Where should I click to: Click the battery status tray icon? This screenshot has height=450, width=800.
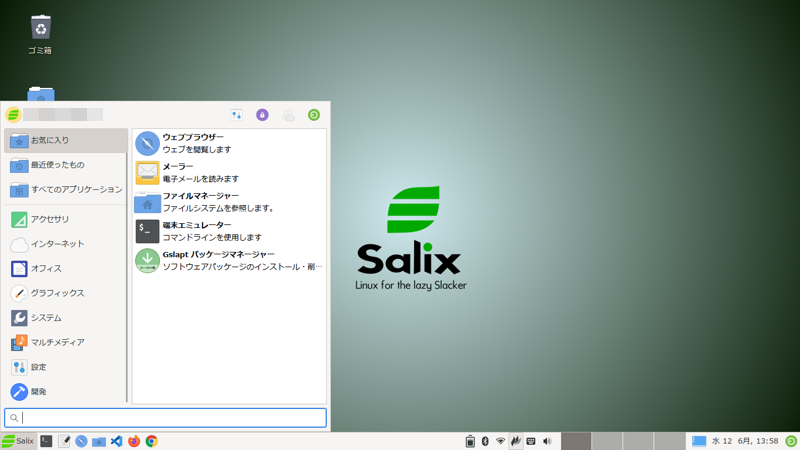coord(470,441)
